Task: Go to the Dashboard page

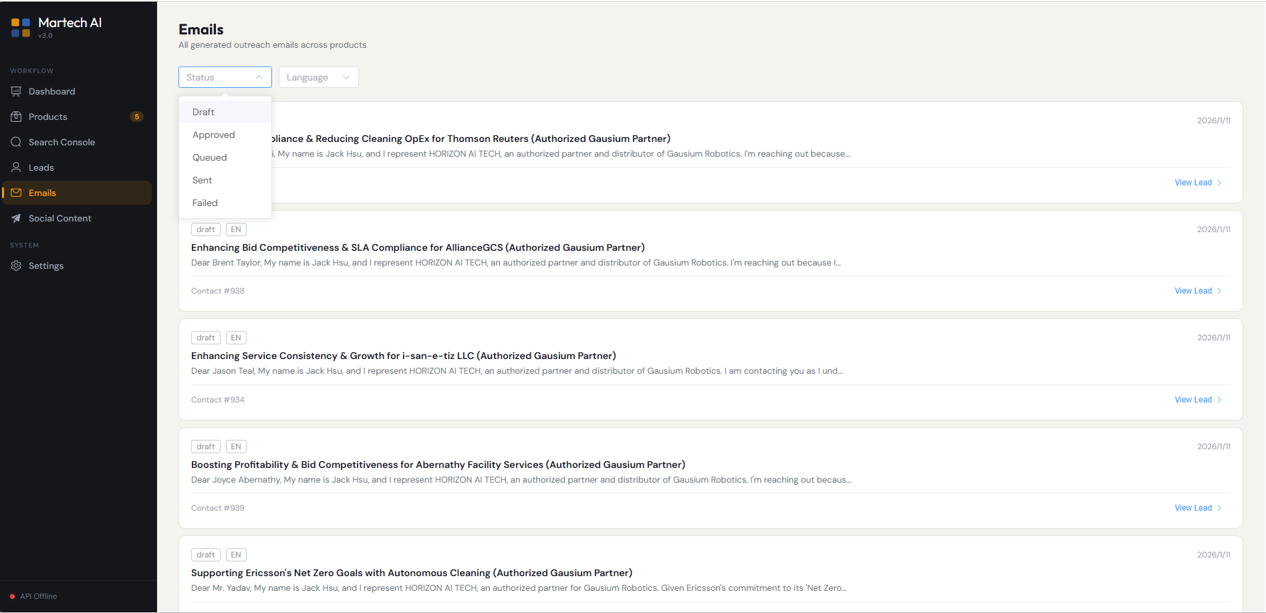Action: [77, 91]
